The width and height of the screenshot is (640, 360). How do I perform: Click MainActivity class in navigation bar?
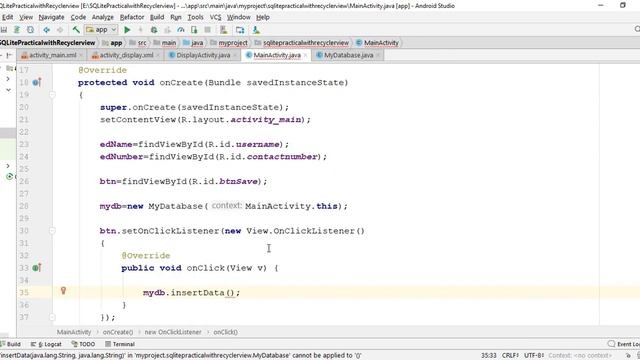(x=377, y=43)
